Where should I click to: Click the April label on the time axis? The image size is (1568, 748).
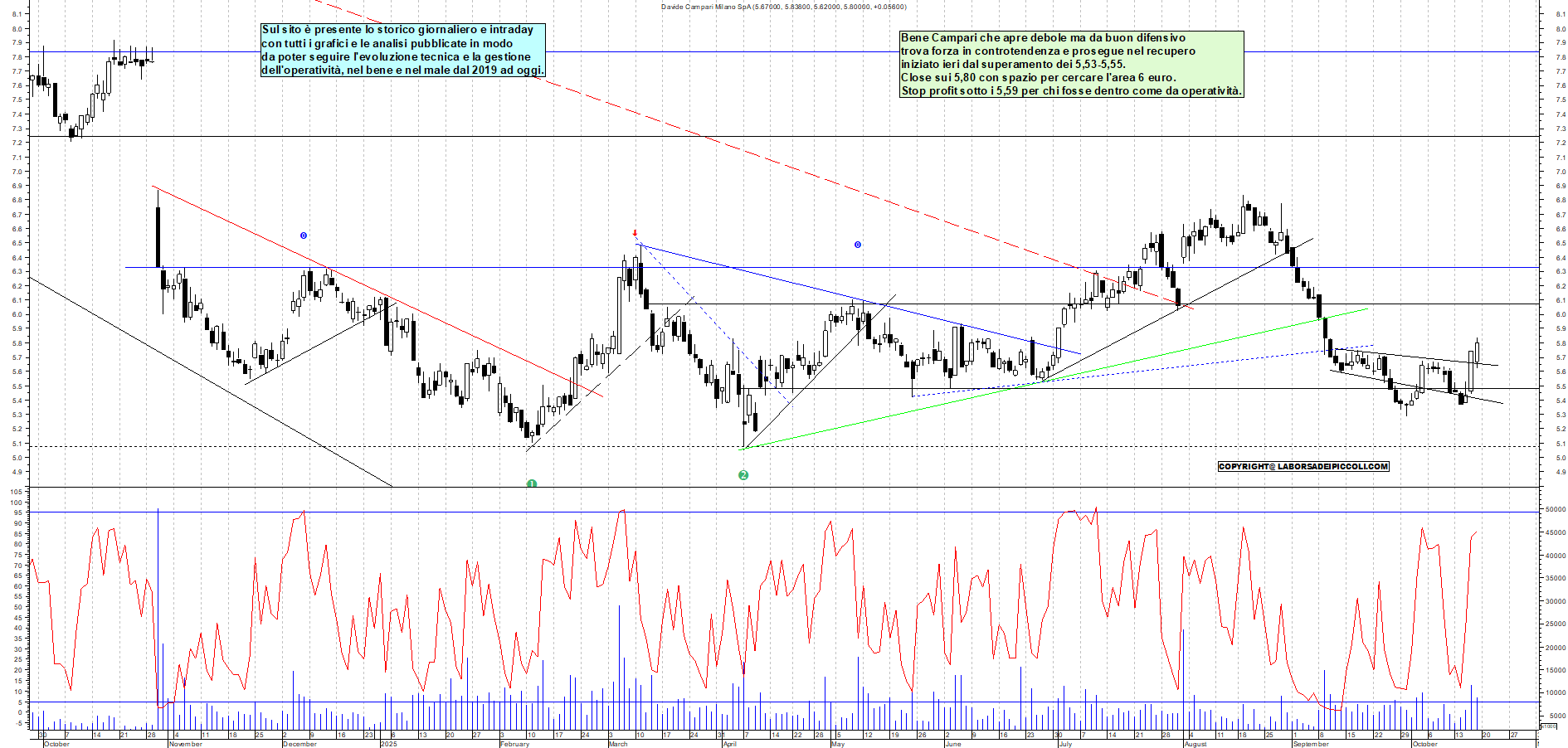[x=730, y=744]
